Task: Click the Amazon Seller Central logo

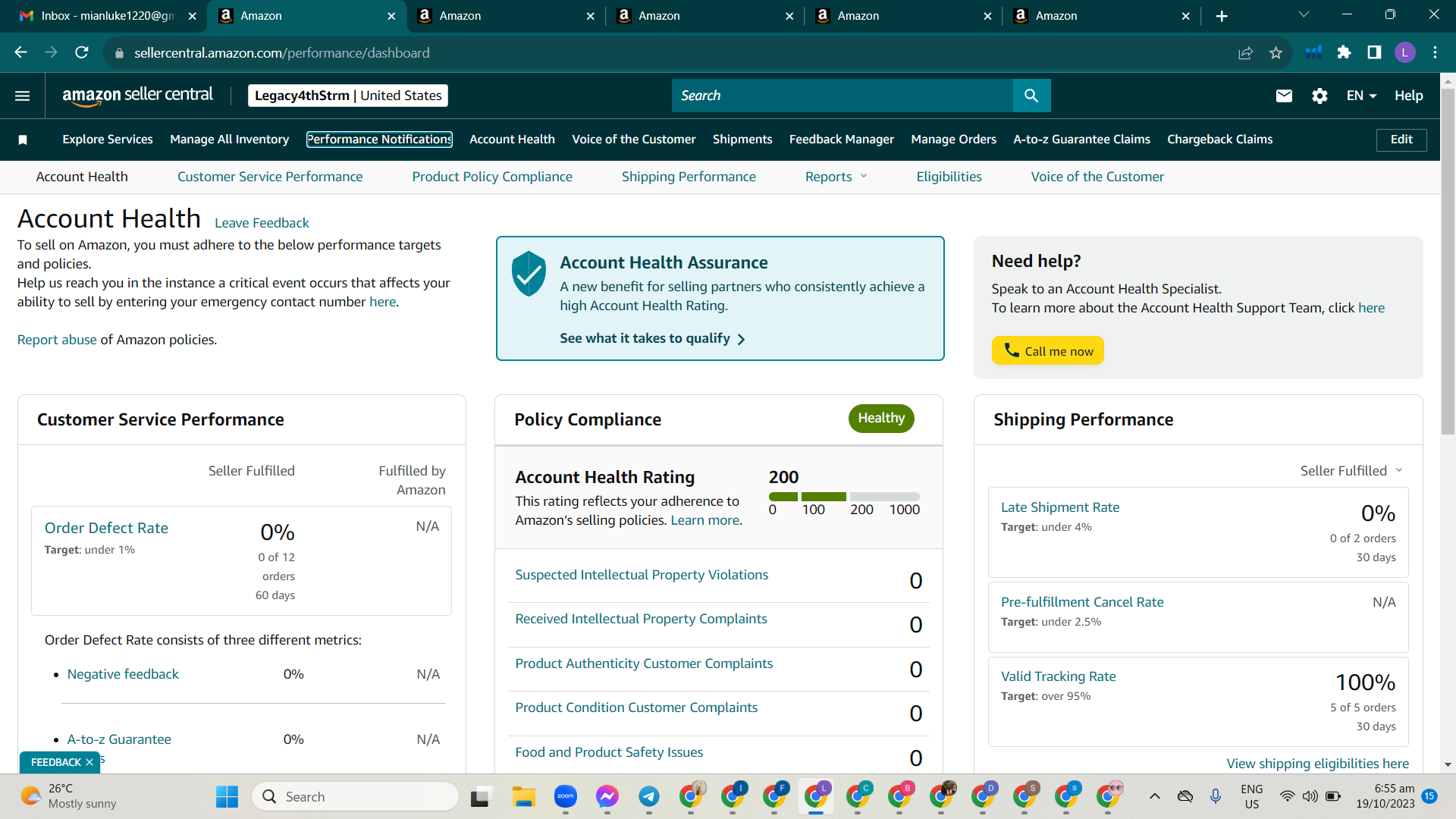Action: tap(137, 96)
